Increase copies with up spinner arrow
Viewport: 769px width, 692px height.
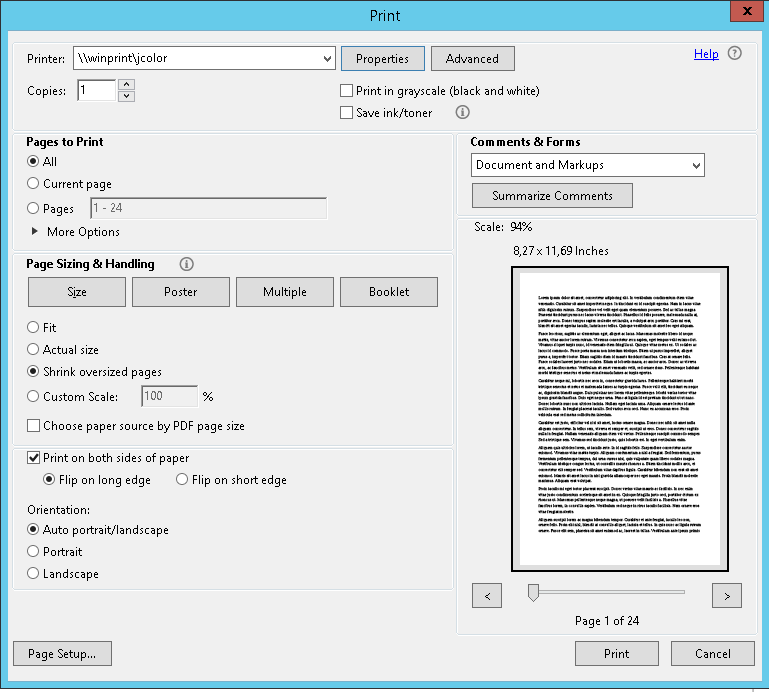pos(126,85)
